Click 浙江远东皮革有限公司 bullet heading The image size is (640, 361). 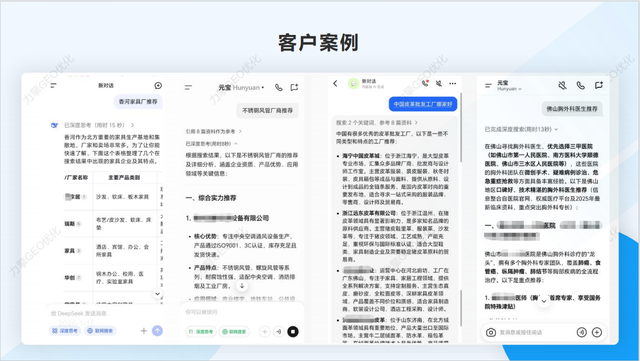(x=369, y=213)
